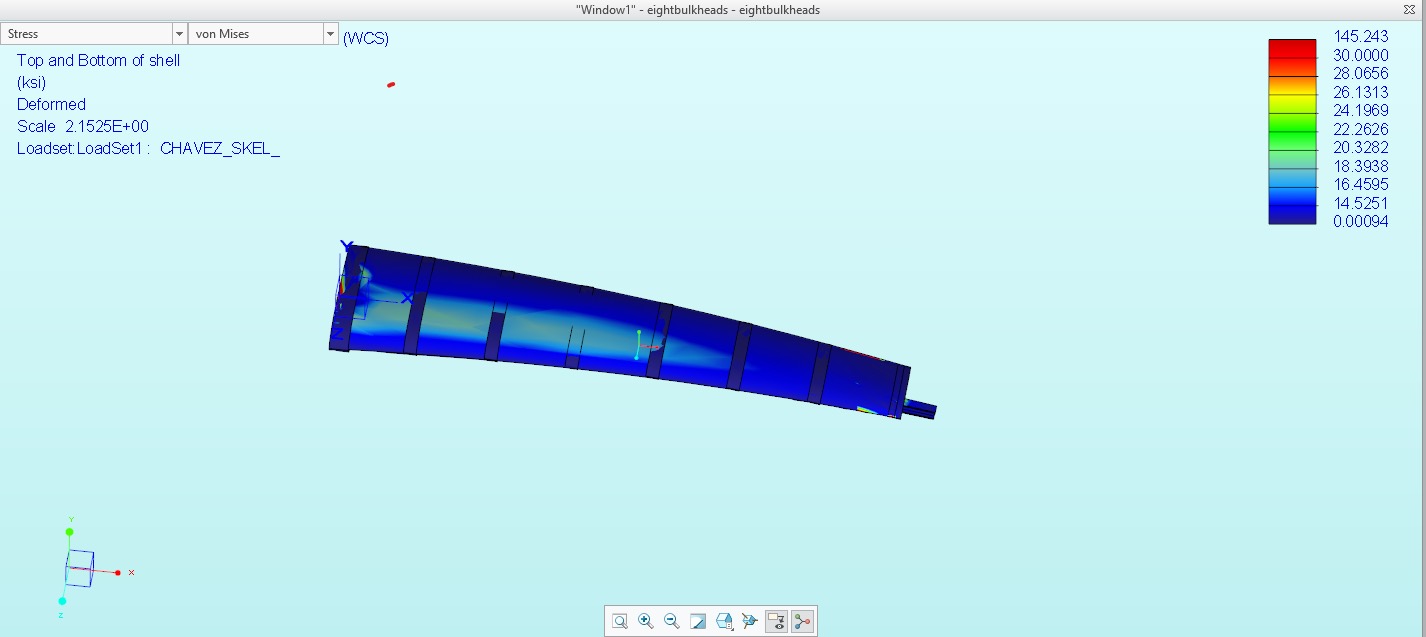Click the Scale 2.1525E+00 text
This screenshot has width=1426, height=637.
tap(83, 126)
